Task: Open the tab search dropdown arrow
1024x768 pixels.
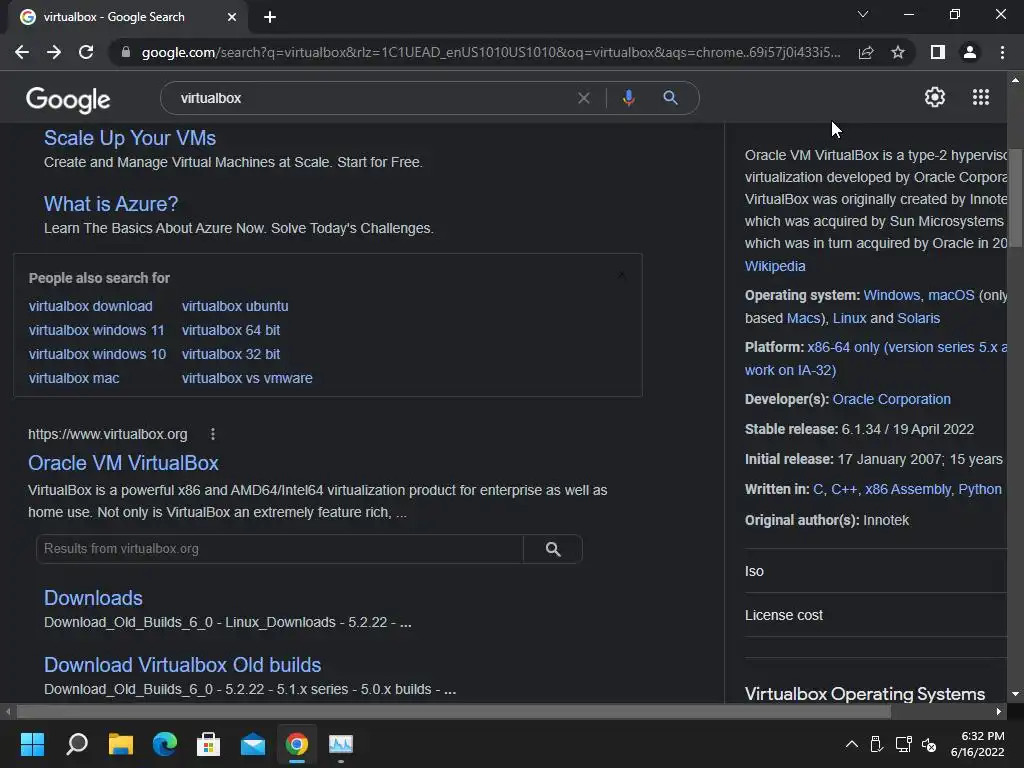Action: pyautogui.click(x=863, y=14)
